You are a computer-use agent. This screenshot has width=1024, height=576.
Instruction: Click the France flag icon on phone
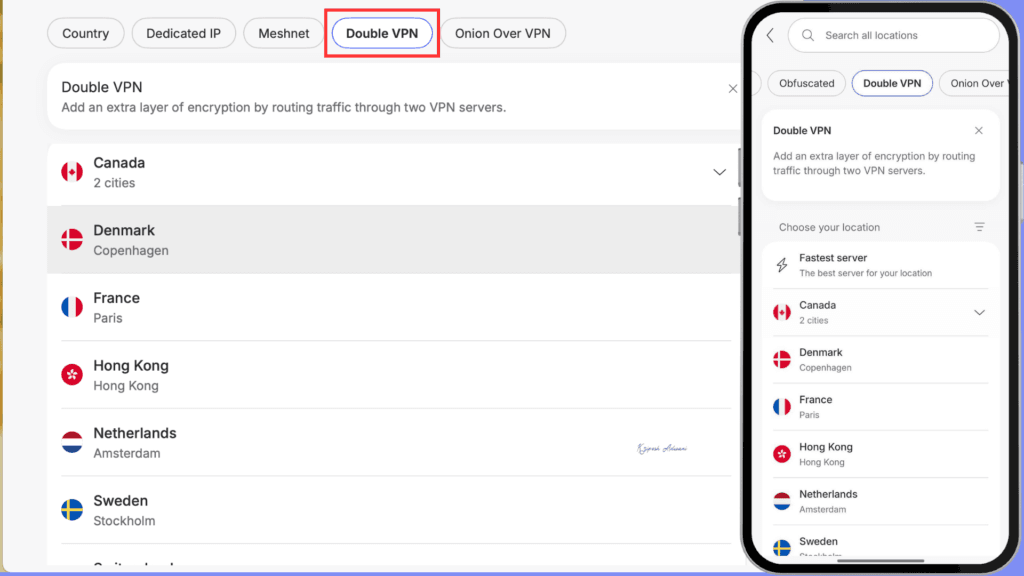[782, 407]
